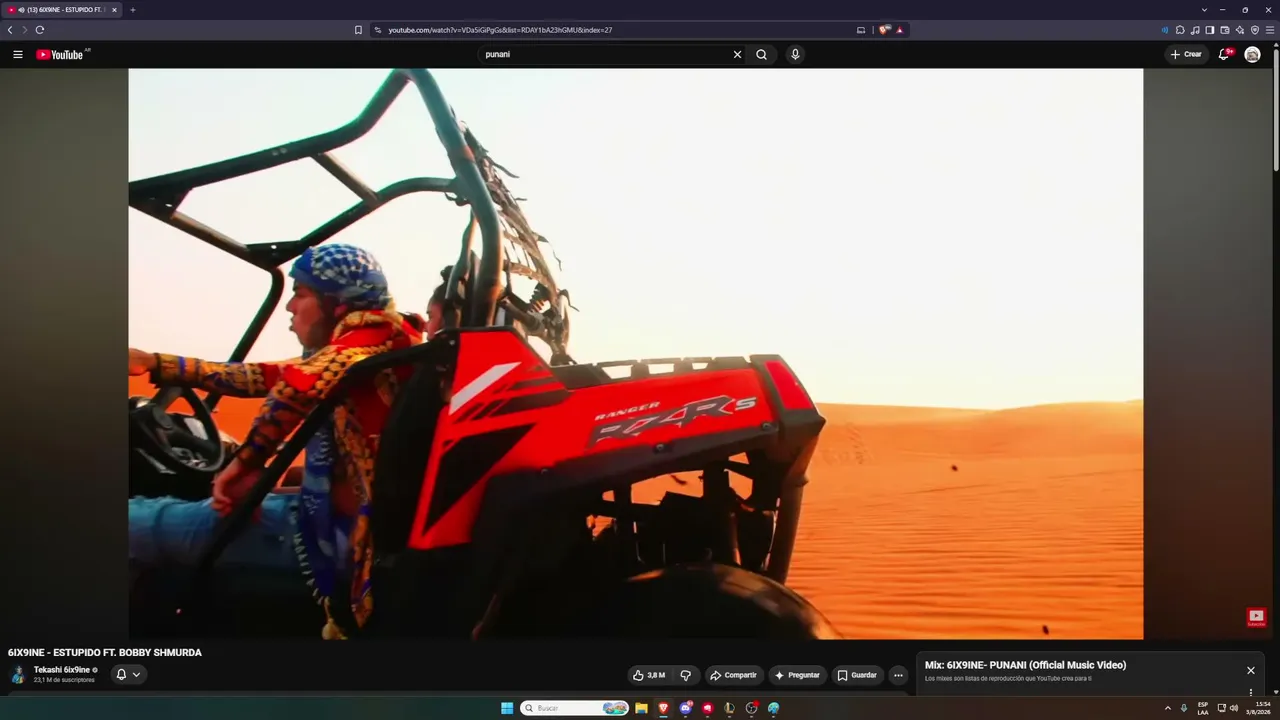Select the 6IX9INE - ESTUPIDO browser tab
Image resolution: width=1280 pixels, height=720 pixels.
pyautogui.click(x=62, y=10)
